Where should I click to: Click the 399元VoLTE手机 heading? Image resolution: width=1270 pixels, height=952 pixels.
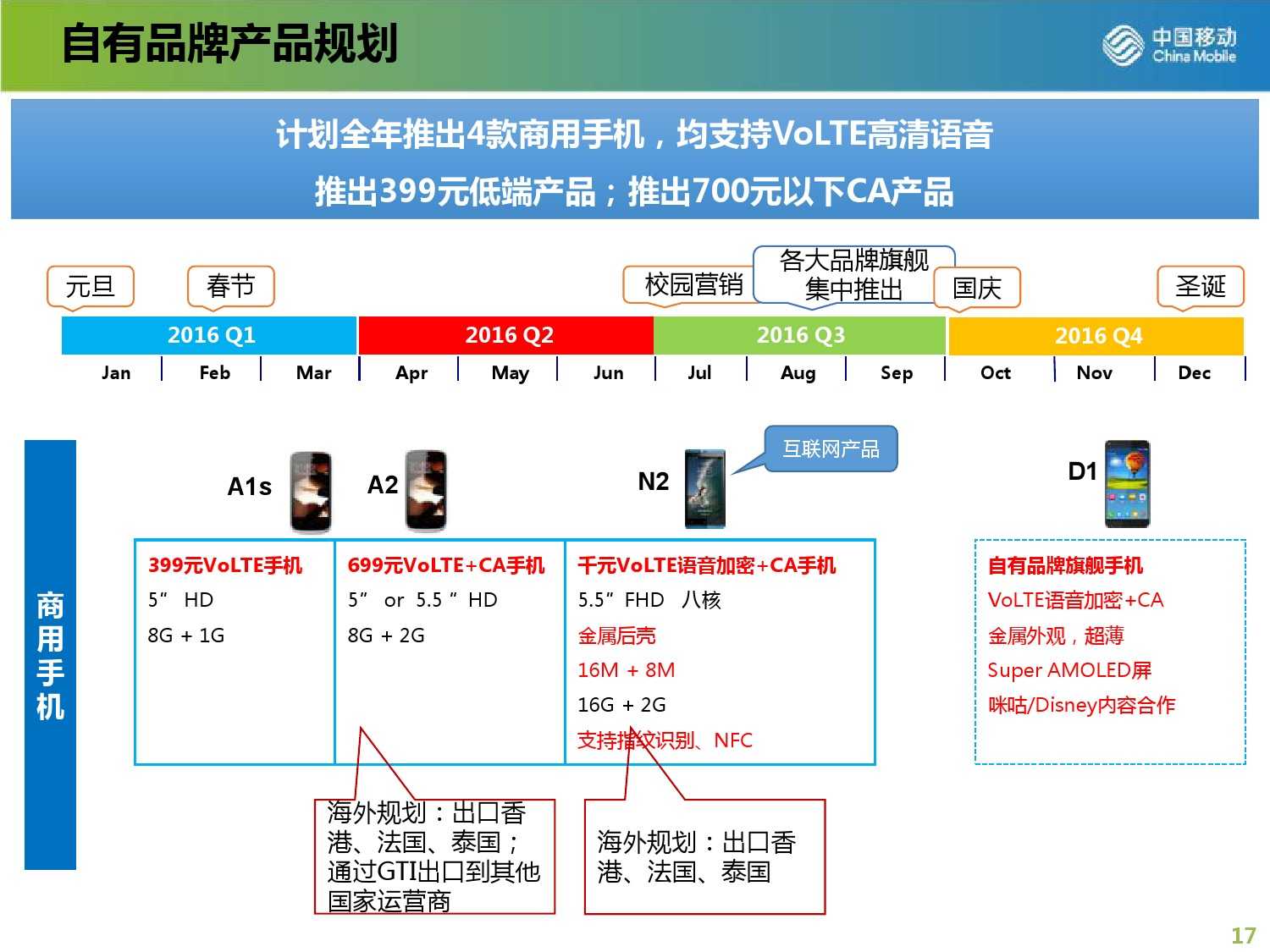225,565
